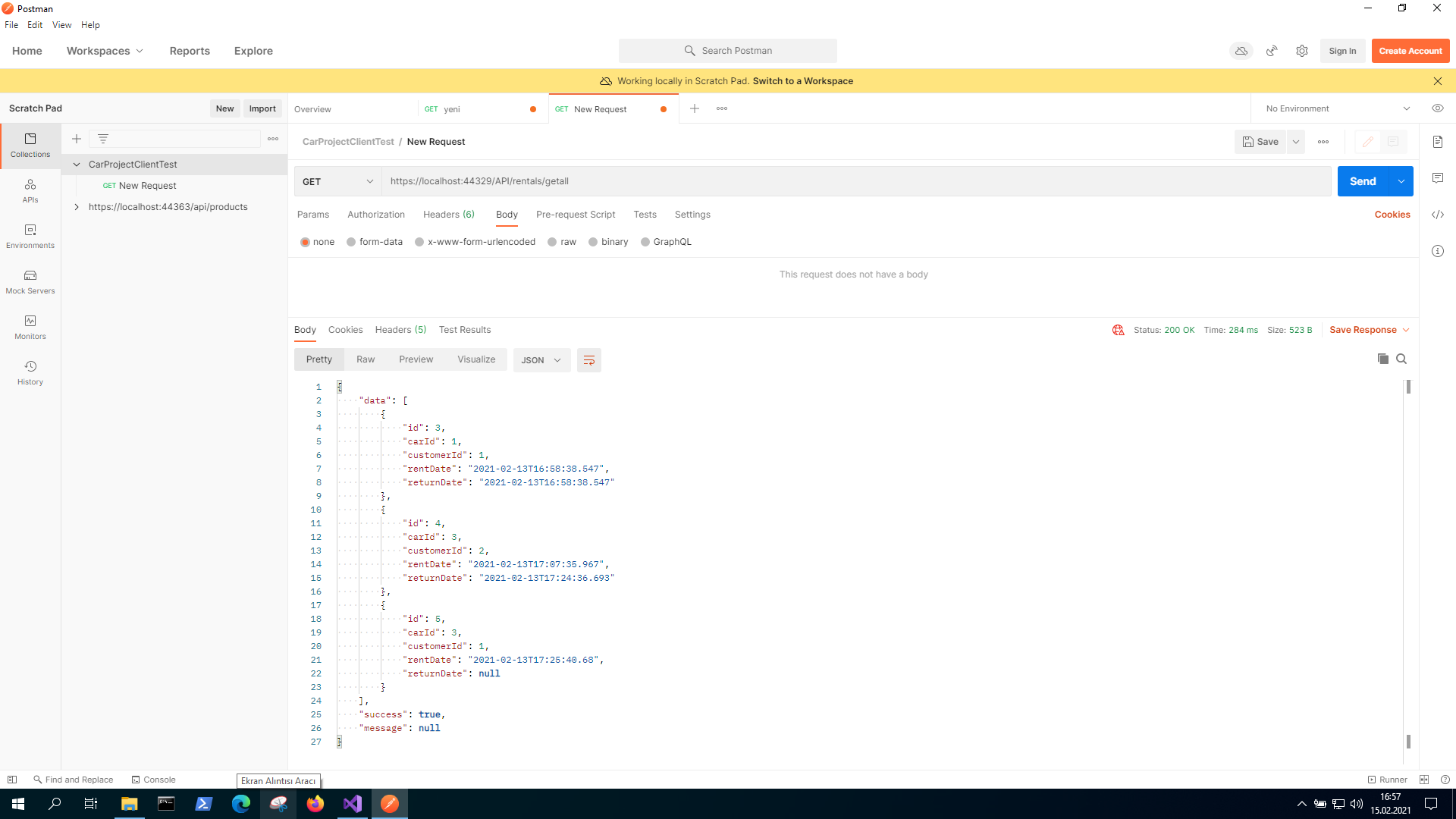Open the JSON format dropdown
The image size is (1456, 819).
coord(541,360)
